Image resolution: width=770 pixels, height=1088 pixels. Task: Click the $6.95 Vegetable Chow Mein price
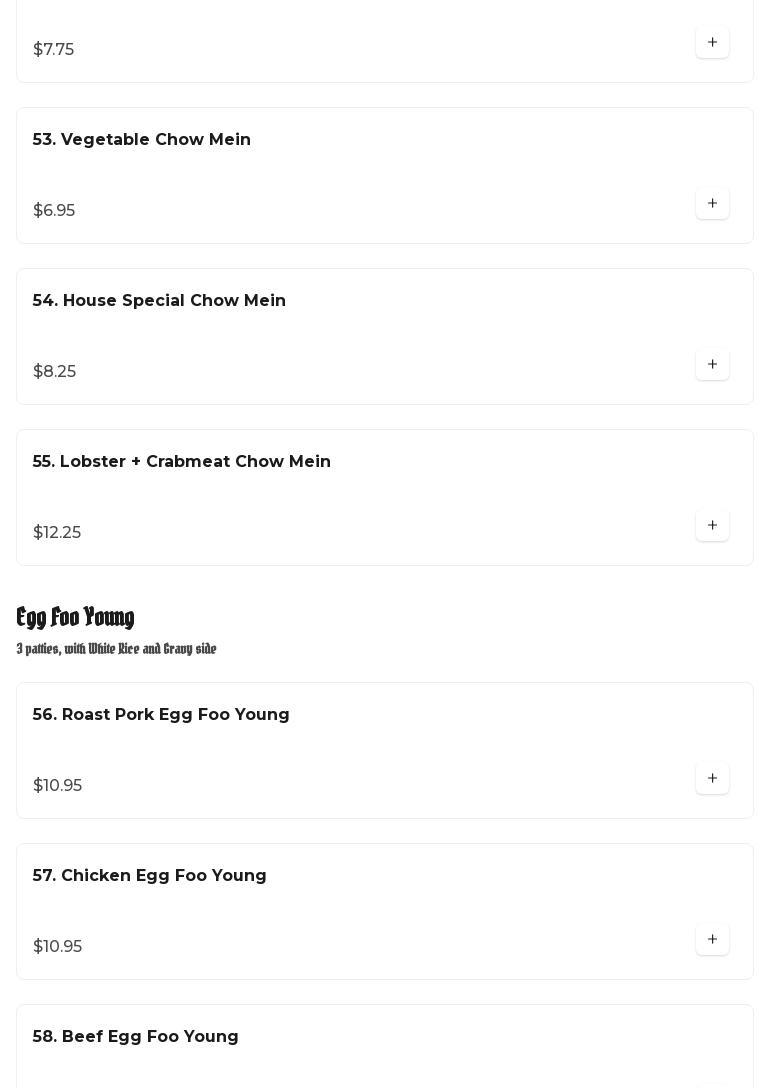54,211
